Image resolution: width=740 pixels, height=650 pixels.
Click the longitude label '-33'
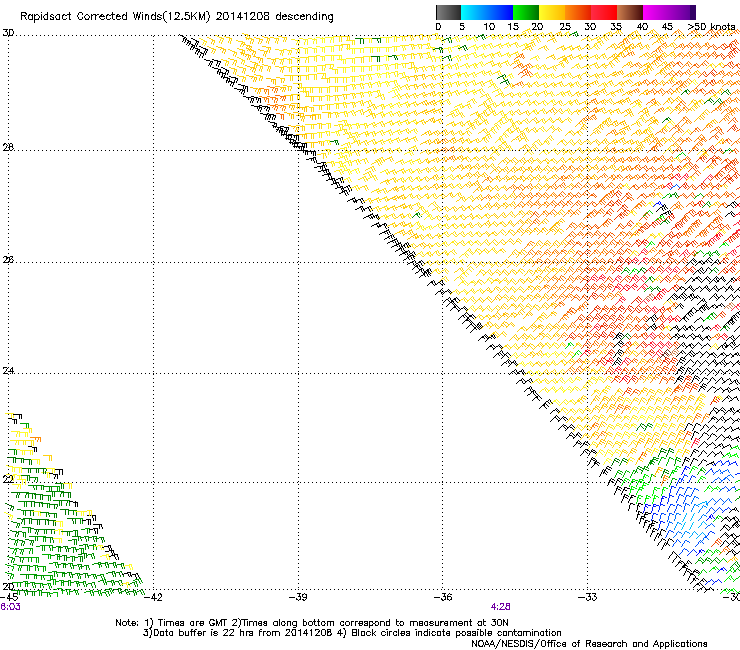(x=588, y=597)
